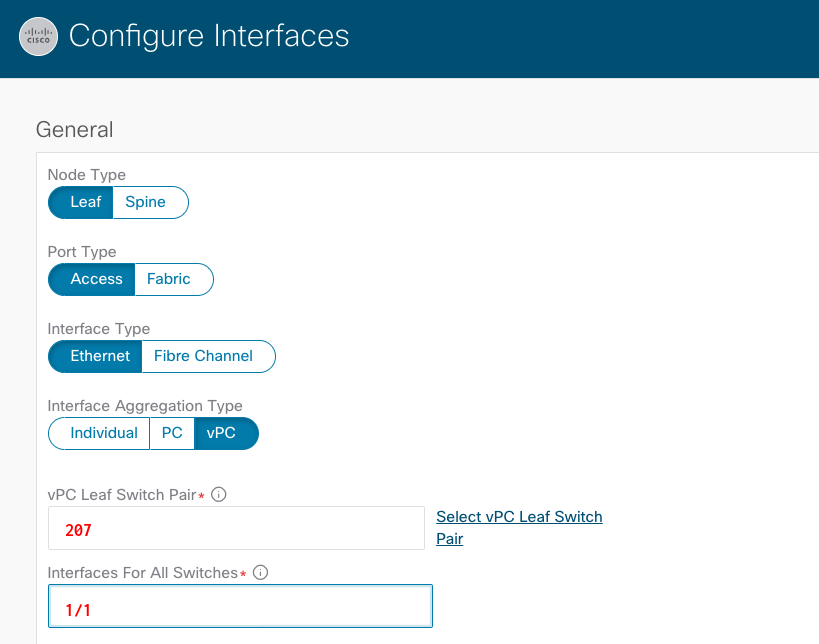Click the Interface Aggregation Type label
The image size is (819, 644).
(145, 406)
